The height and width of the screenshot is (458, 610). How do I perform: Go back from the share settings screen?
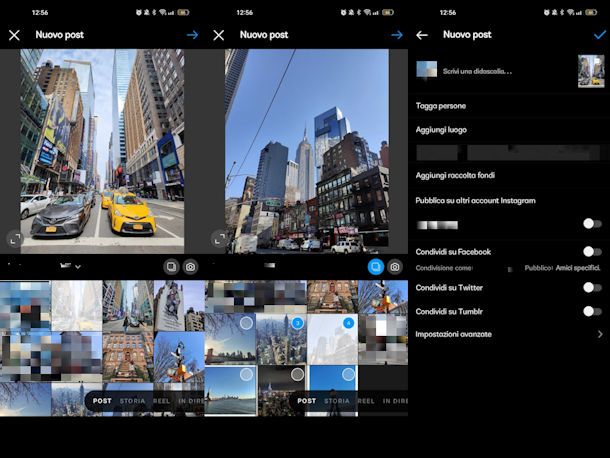(422, 35)
